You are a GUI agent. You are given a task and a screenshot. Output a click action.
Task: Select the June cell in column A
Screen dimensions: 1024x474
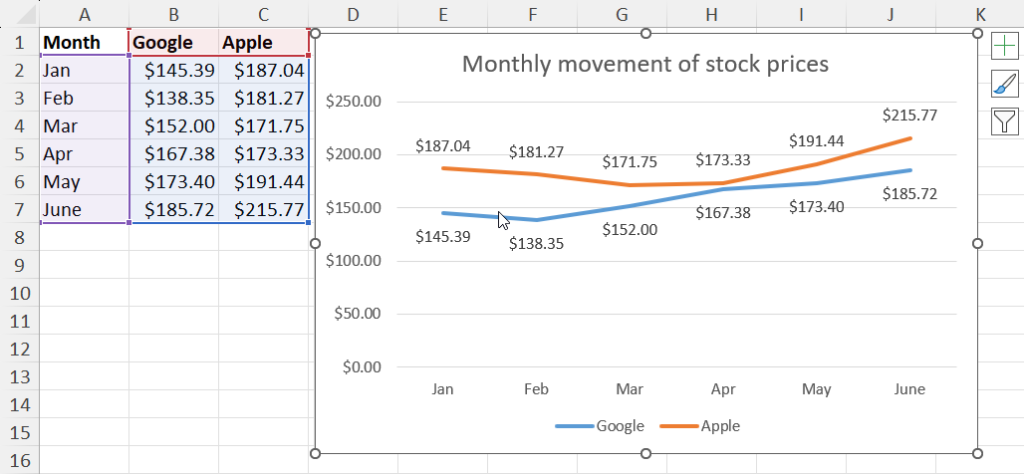click(x=84, y=210)
